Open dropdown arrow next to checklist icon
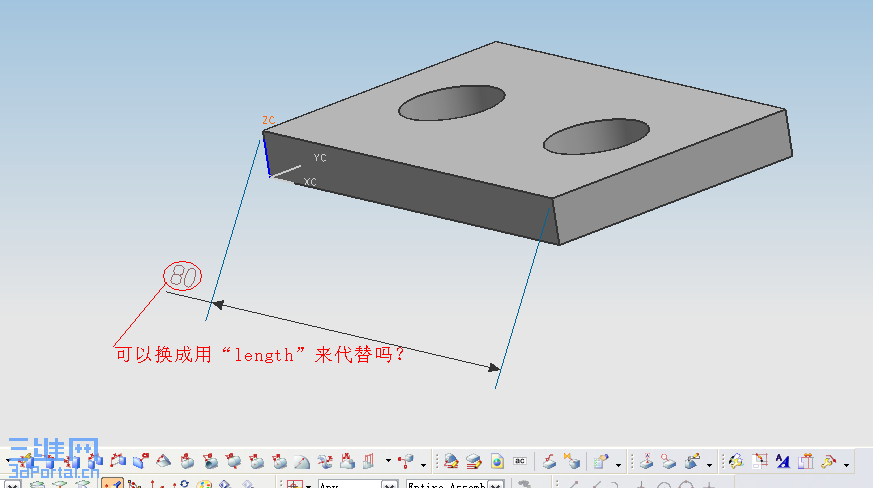This screenshot has height=488, width=873. point(618,464)
